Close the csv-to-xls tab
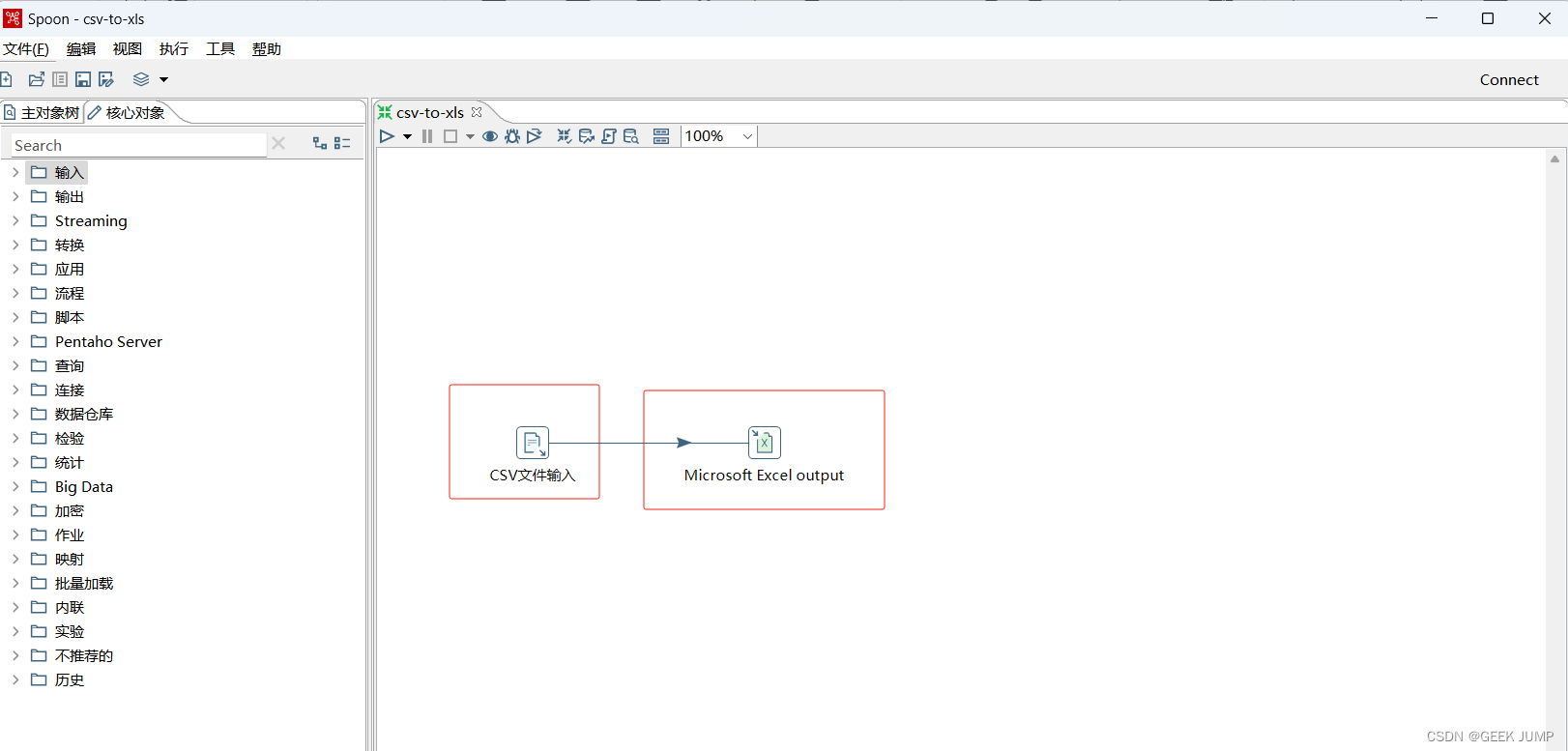This screenshot has height=751, width=1568. click(477, 112)
